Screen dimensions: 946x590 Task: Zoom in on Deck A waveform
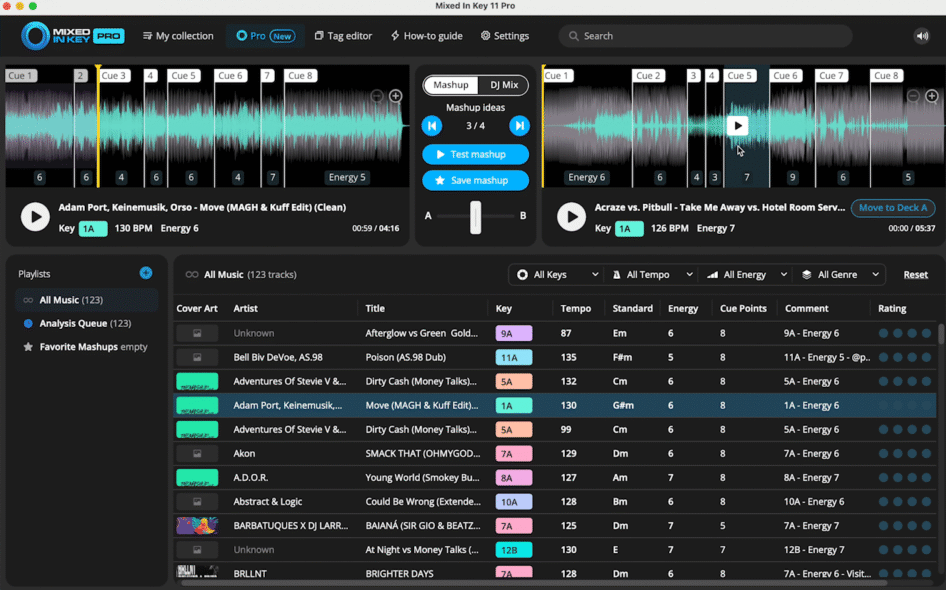[396, 96]
